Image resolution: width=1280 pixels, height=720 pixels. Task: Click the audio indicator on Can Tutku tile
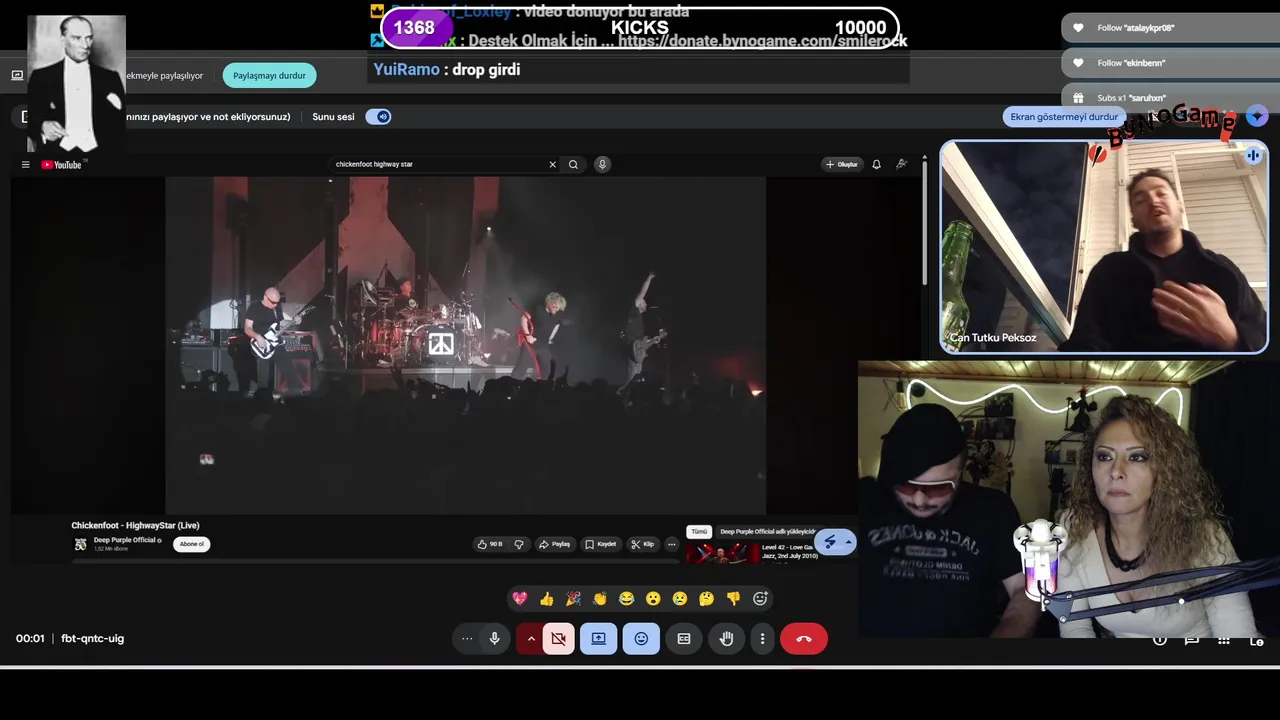(1253, 155)
